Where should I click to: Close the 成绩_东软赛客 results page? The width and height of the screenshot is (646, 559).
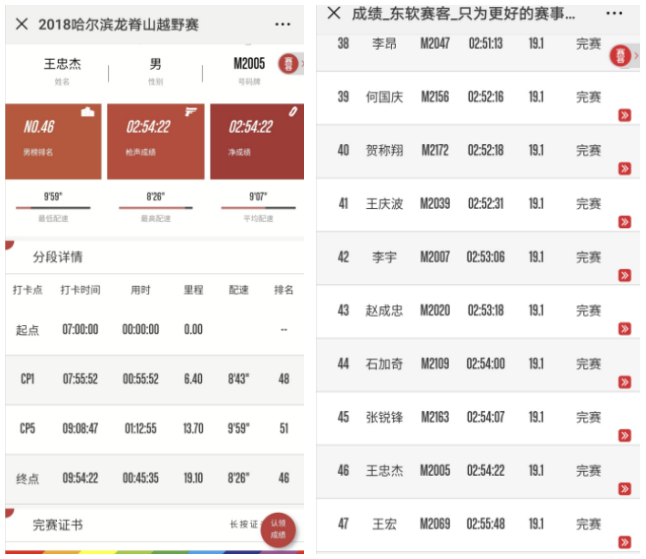(x=334, y=13)
